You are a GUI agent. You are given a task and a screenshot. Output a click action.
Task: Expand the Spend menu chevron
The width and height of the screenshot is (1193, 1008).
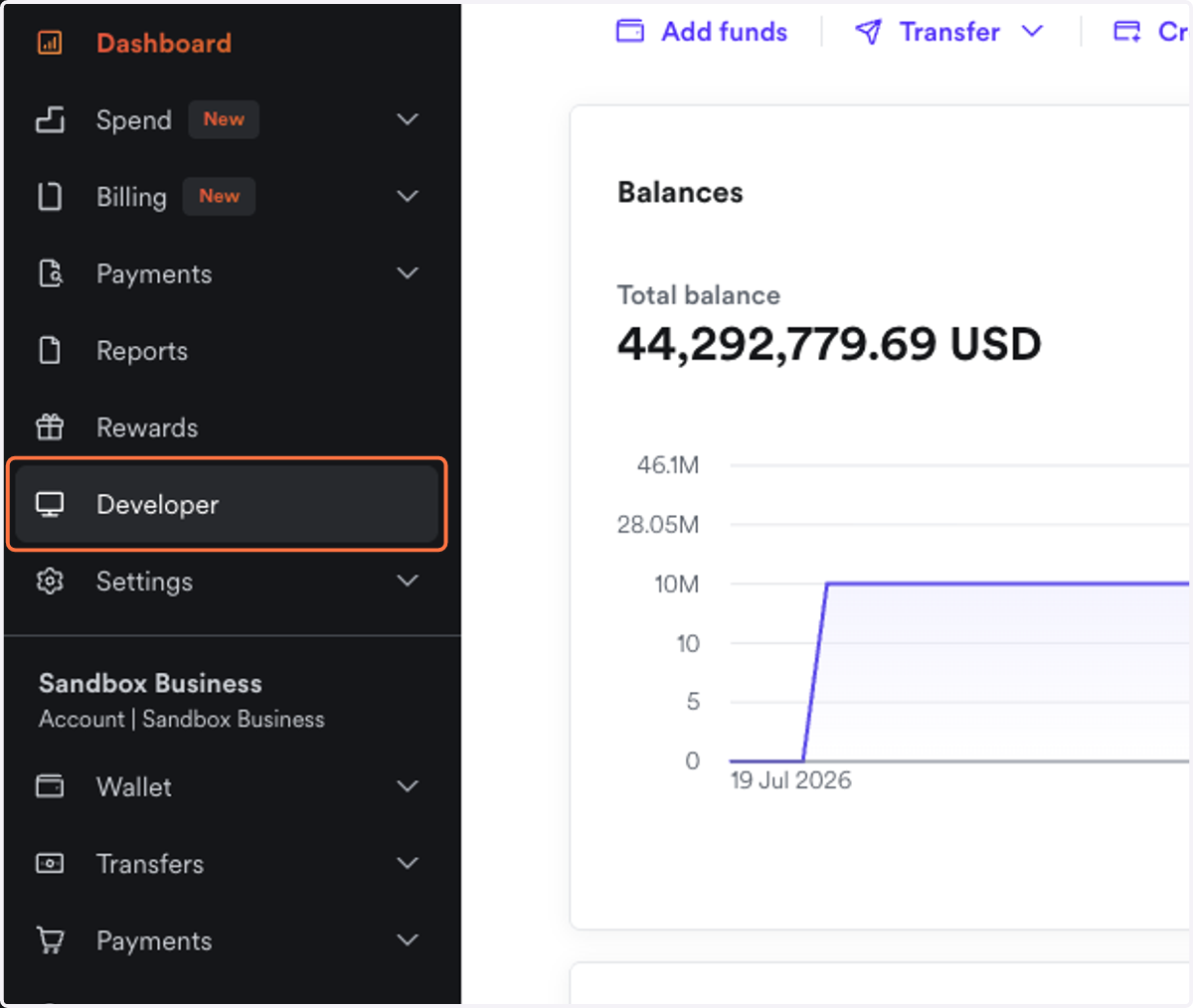point(408,119)
